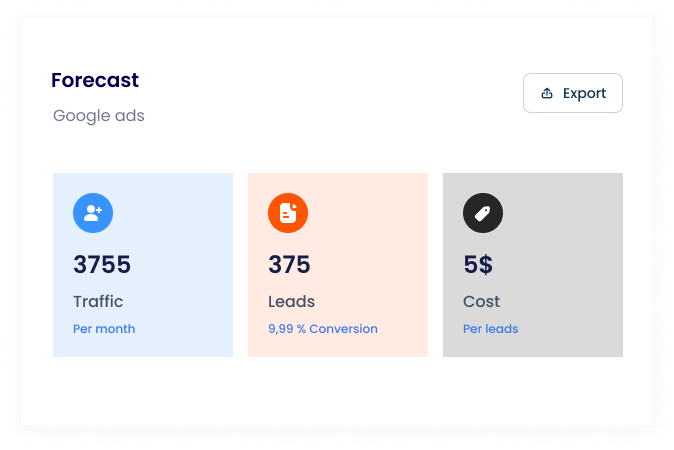Click the Leads label
Screen dimensions: 674x450
(291, 301)
